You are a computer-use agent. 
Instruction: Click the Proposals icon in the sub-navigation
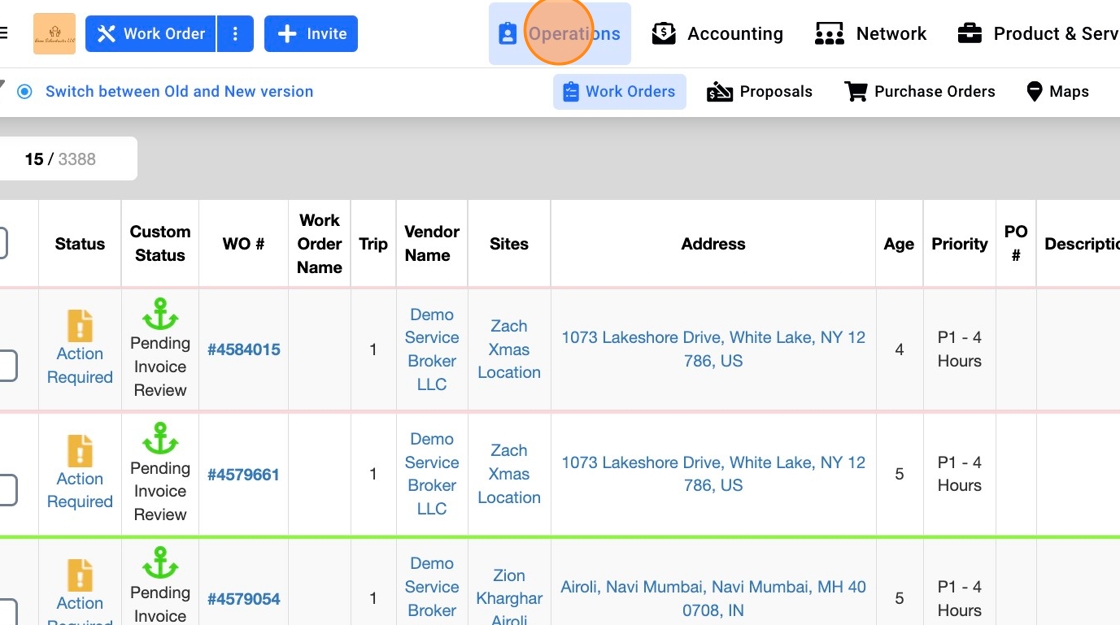pos(720,92)
